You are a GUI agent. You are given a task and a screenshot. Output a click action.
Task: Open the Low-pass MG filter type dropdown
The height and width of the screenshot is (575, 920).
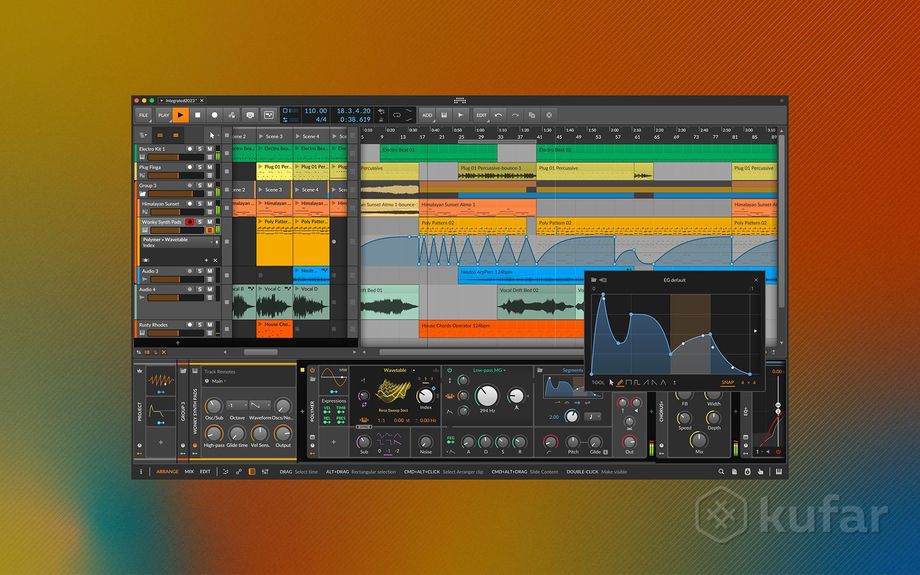click(x=489, y=370)
